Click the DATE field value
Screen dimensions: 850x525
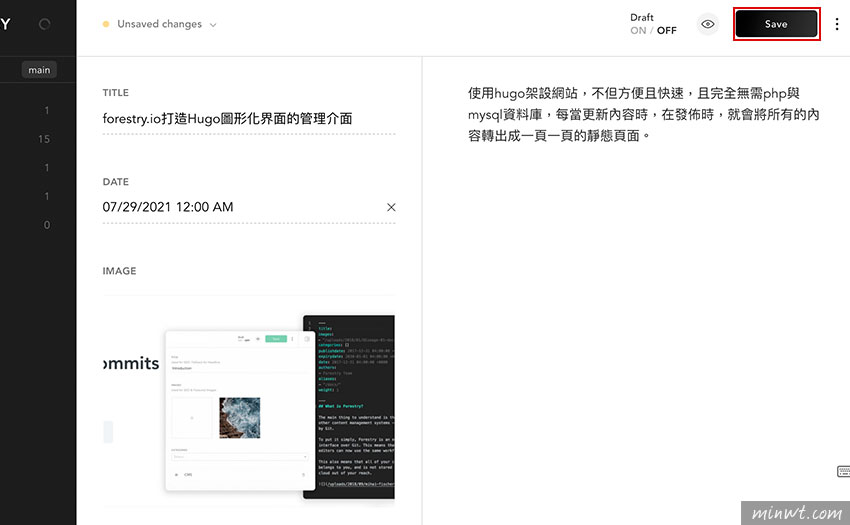pyautogui.click(x=168, y=207)
